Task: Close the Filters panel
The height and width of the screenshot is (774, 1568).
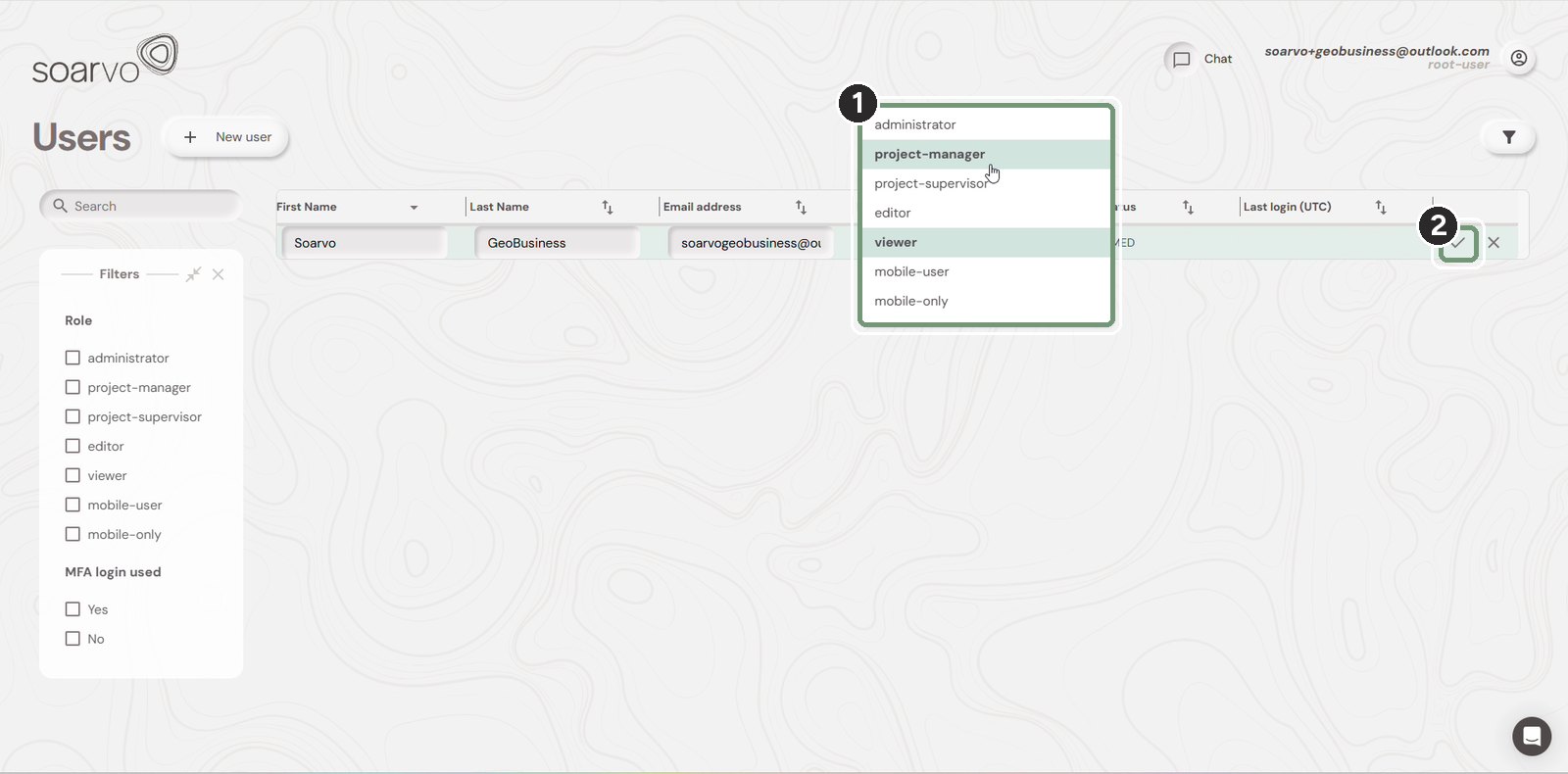Action: pyautogui.click(x=219, y=274)
